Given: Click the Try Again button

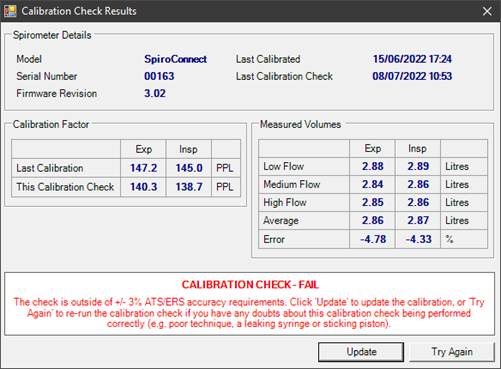Looking at the screenshot, I should coord(452,352).
